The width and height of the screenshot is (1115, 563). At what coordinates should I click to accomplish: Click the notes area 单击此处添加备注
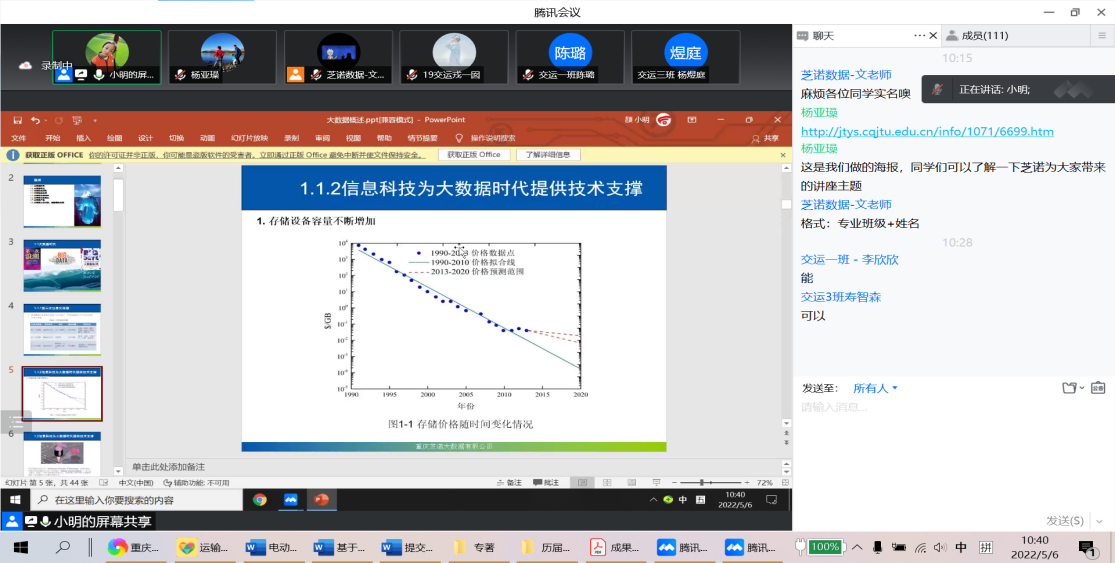[169, 467]
